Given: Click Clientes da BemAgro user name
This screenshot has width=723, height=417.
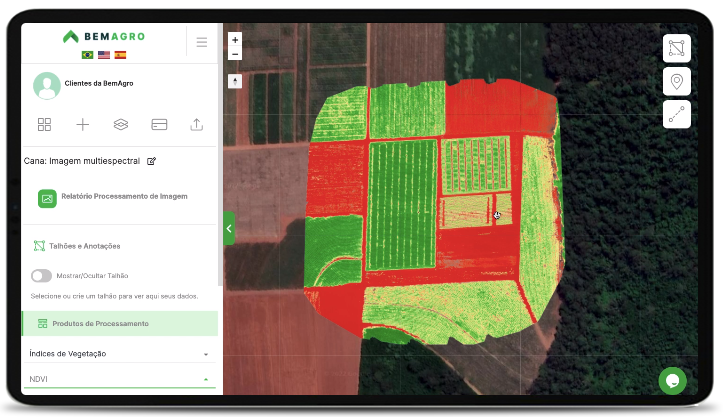Looking at the screenshot, I should 99,83.
